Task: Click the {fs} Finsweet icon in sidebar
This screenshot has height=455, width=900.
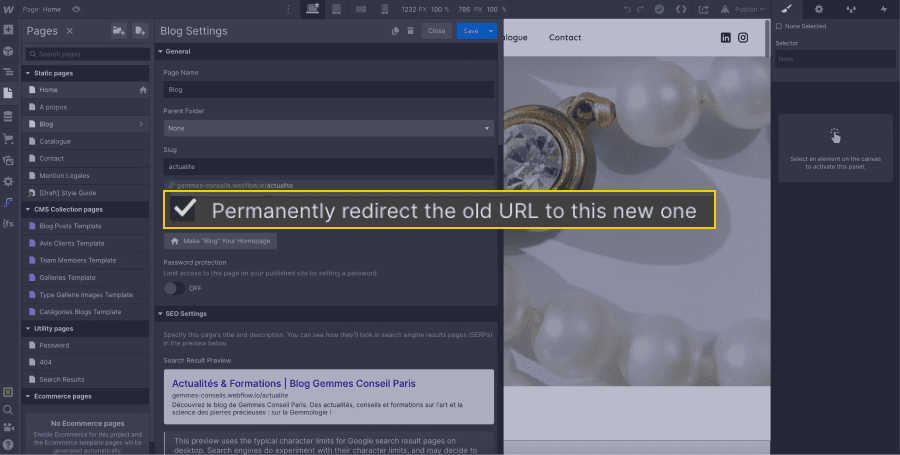Action: click(x=8, y=223)
